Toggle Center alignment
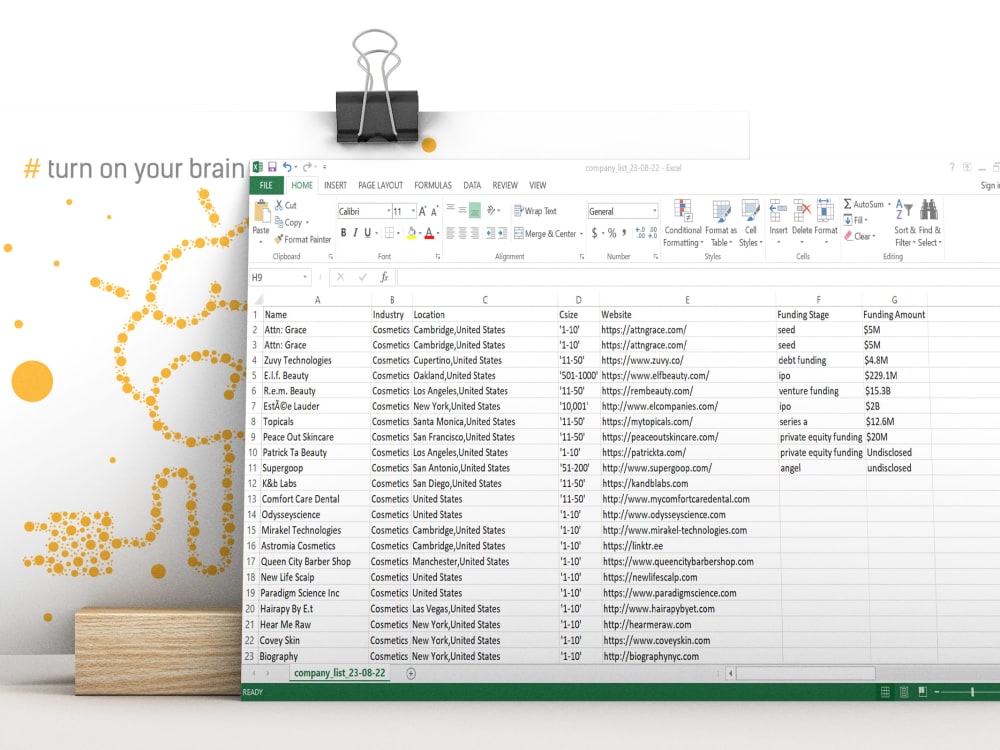Image resolution: width=1000 pixels, height=750 pixels. [462, 233]
